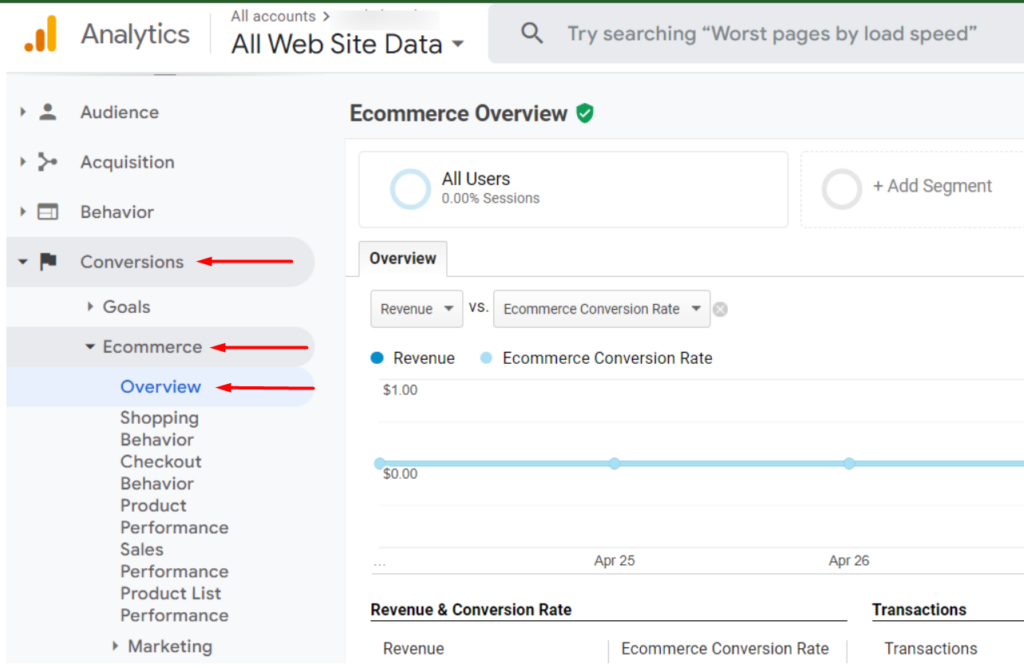The width and height of the screenshot is (1024, 668).
Task: Open the Ecommerce Conversion Rate dropdown
Action: point(601,309)
